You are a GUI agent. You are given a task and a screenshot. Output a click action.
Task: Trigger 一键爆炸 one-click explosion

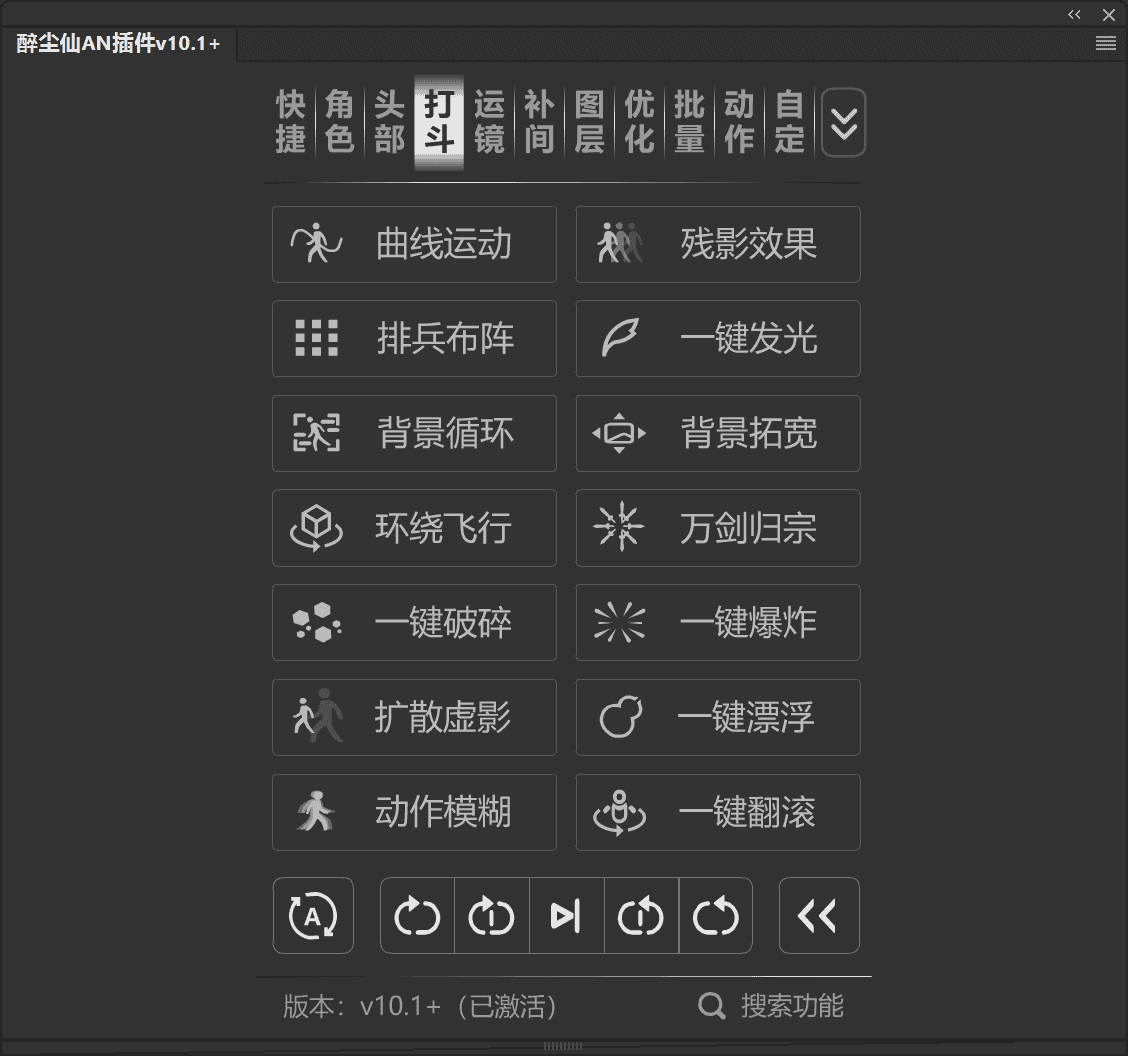pos(717,622)
